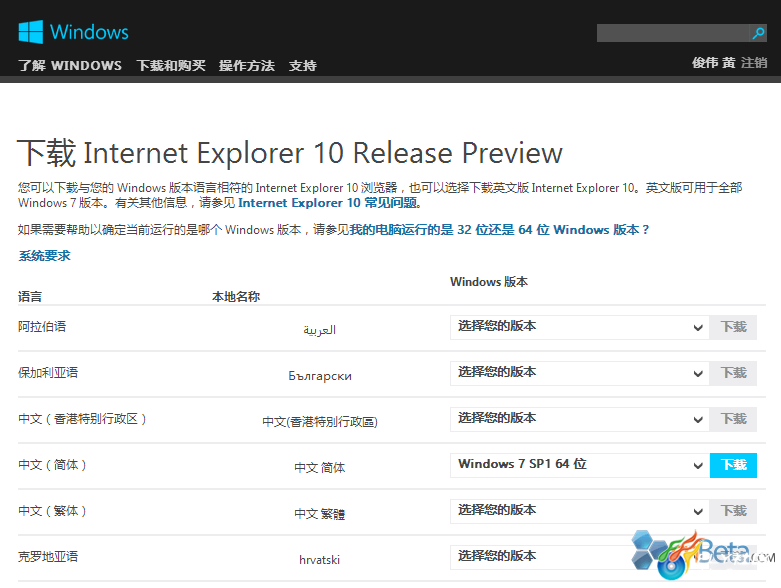Click the Windows 版本 column header

point(489,282)
